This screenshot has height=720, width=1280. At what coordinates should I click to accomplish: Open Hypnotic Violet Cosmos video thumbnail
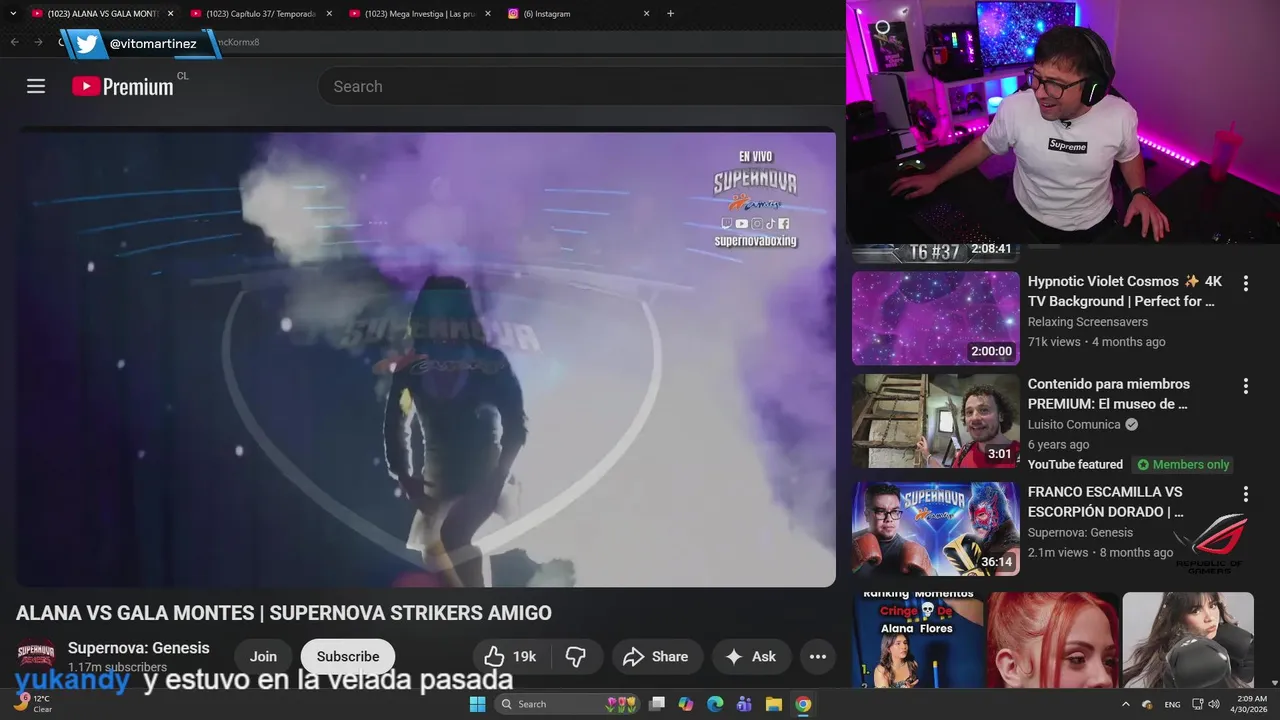(x=936, y=318)
